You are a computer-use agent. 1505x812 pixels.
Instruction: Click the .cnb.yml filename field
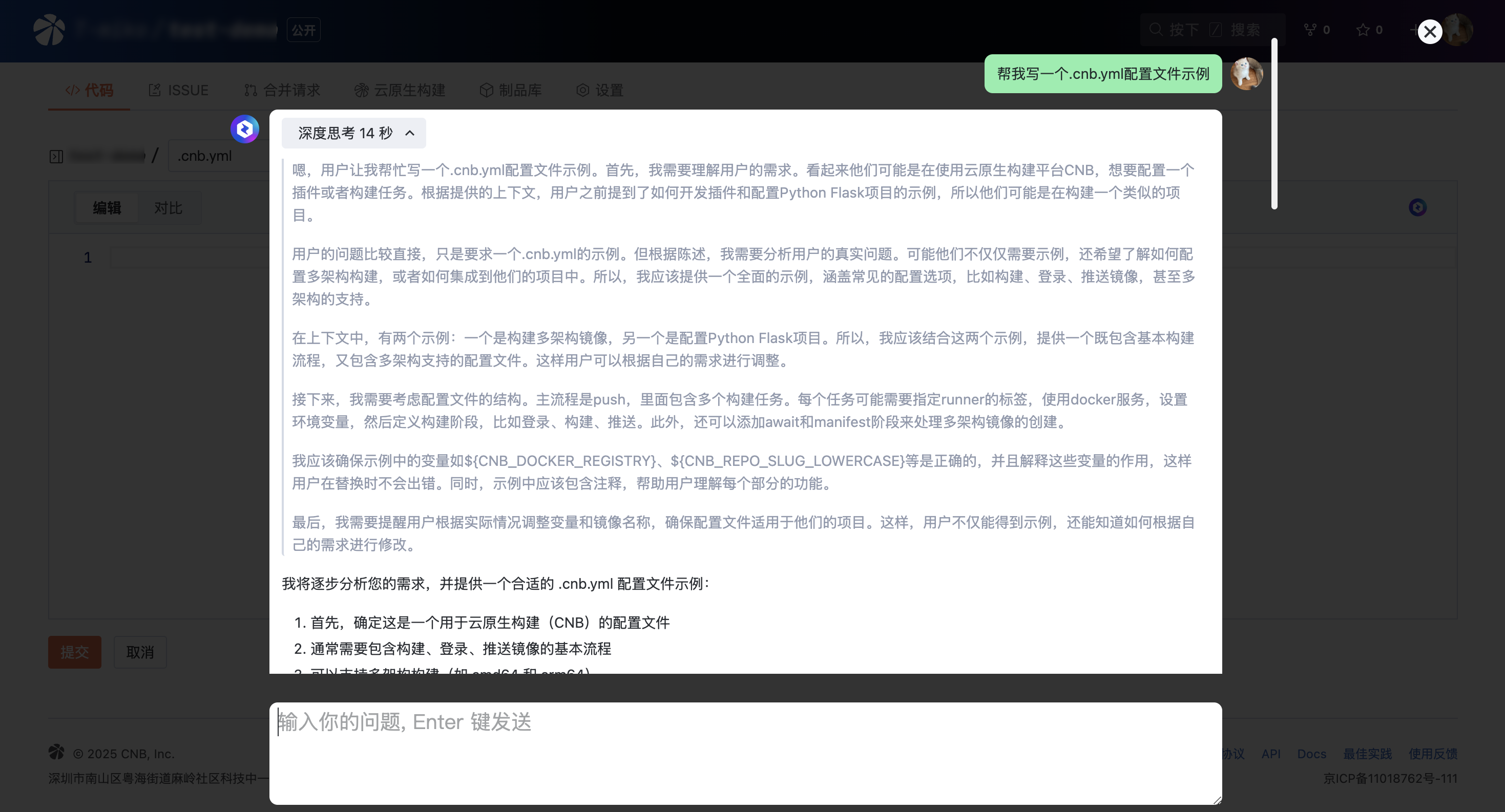pos(219,156)
